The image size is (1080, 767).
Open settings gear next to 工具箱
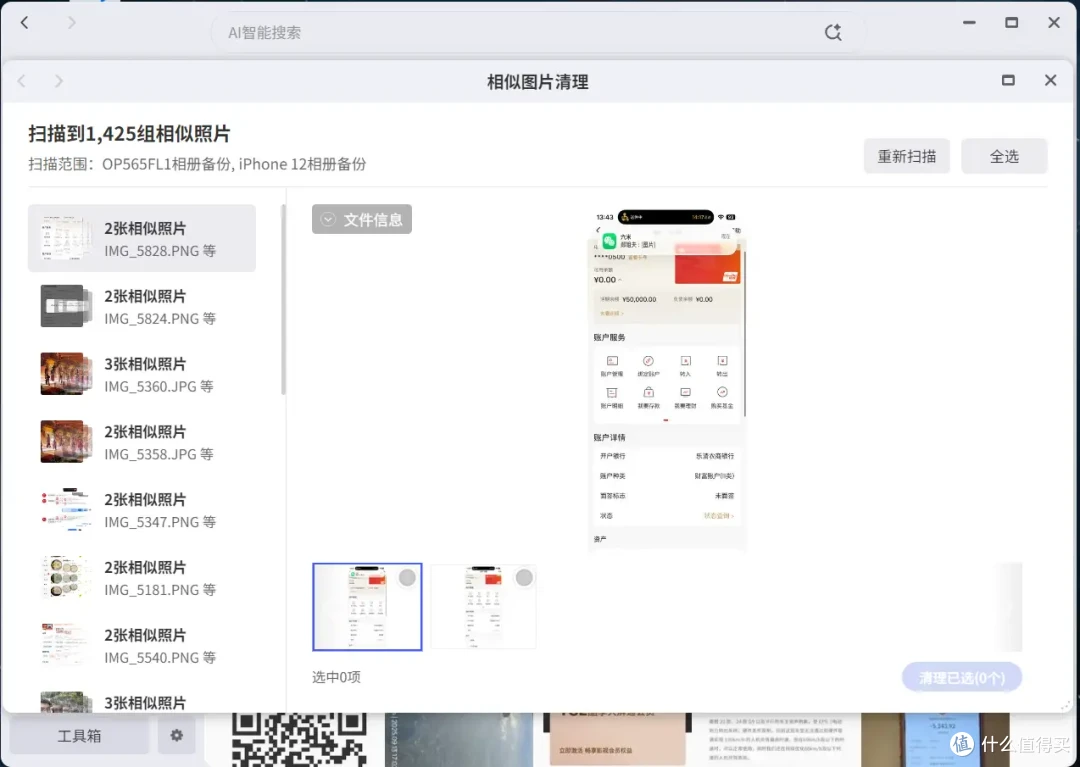[177, 735]
